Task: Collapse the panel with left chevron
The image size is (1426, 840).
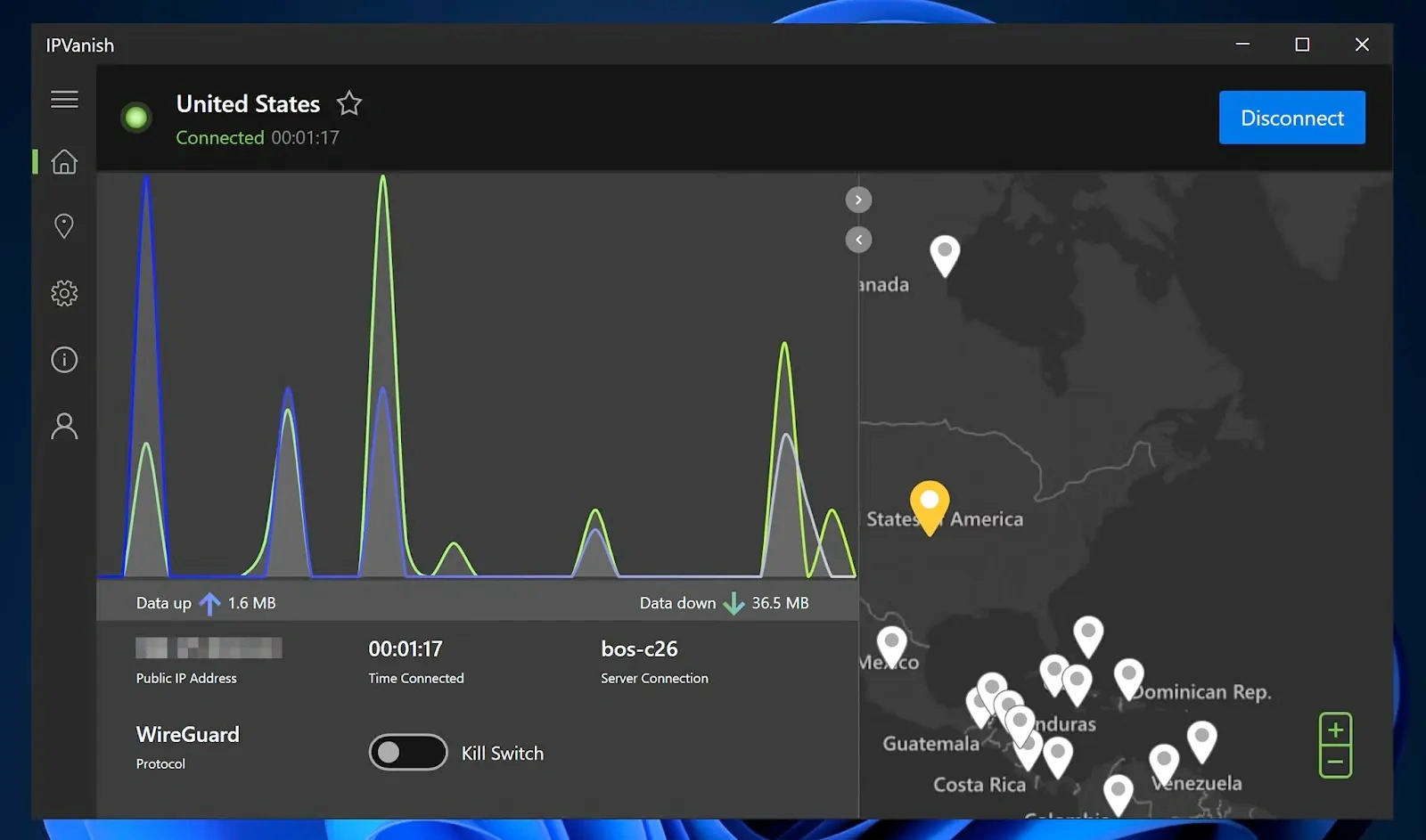Action: point(858,240)
